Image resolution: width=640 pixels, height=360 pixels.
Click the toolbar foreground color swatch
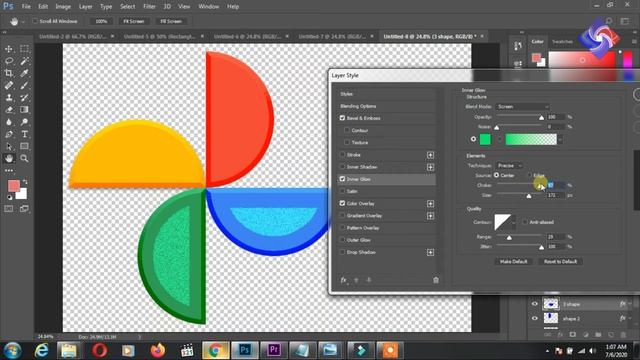(x=14, y=186)
